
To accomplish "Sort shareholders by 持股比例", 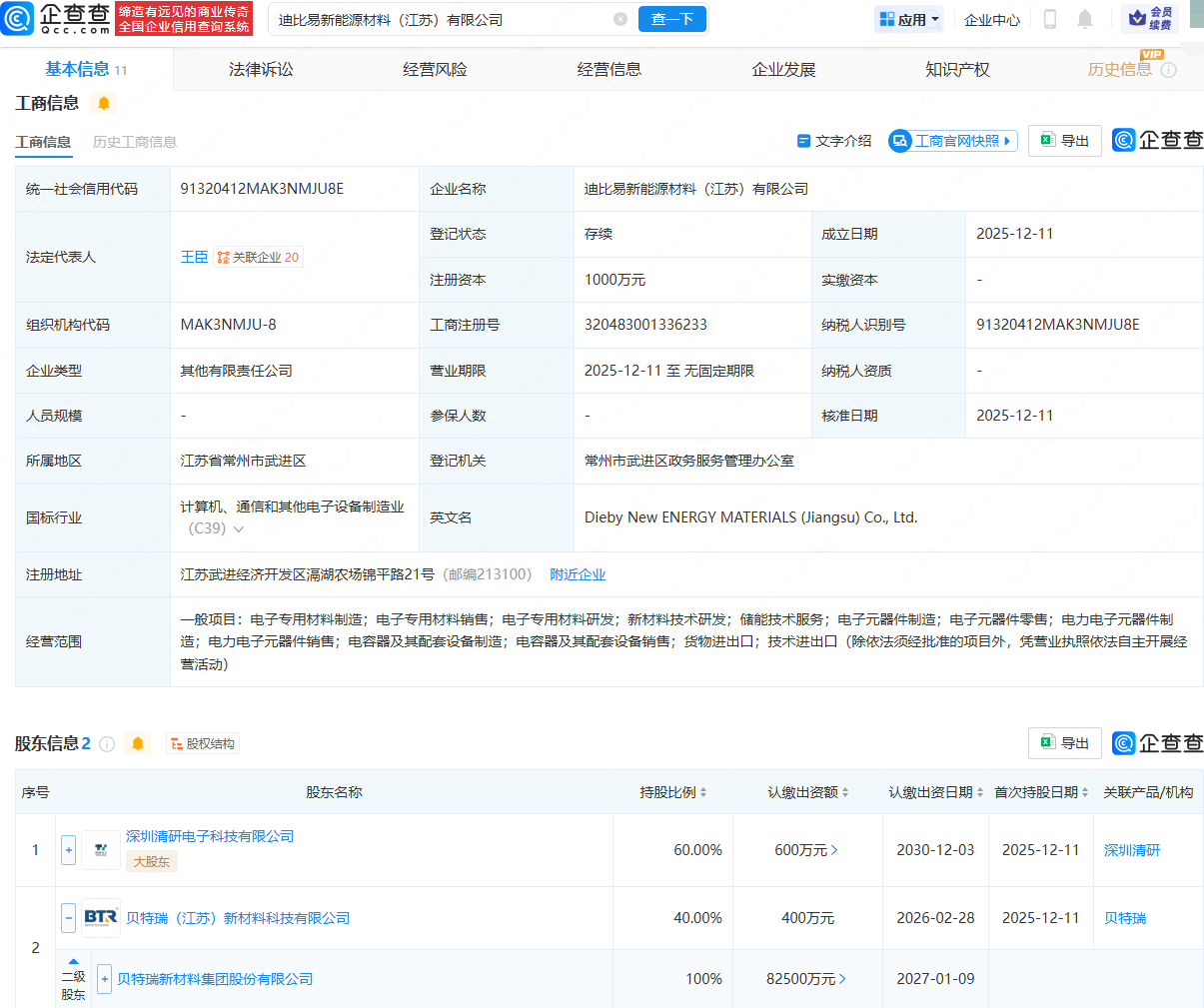I will (x=673, y=792).
